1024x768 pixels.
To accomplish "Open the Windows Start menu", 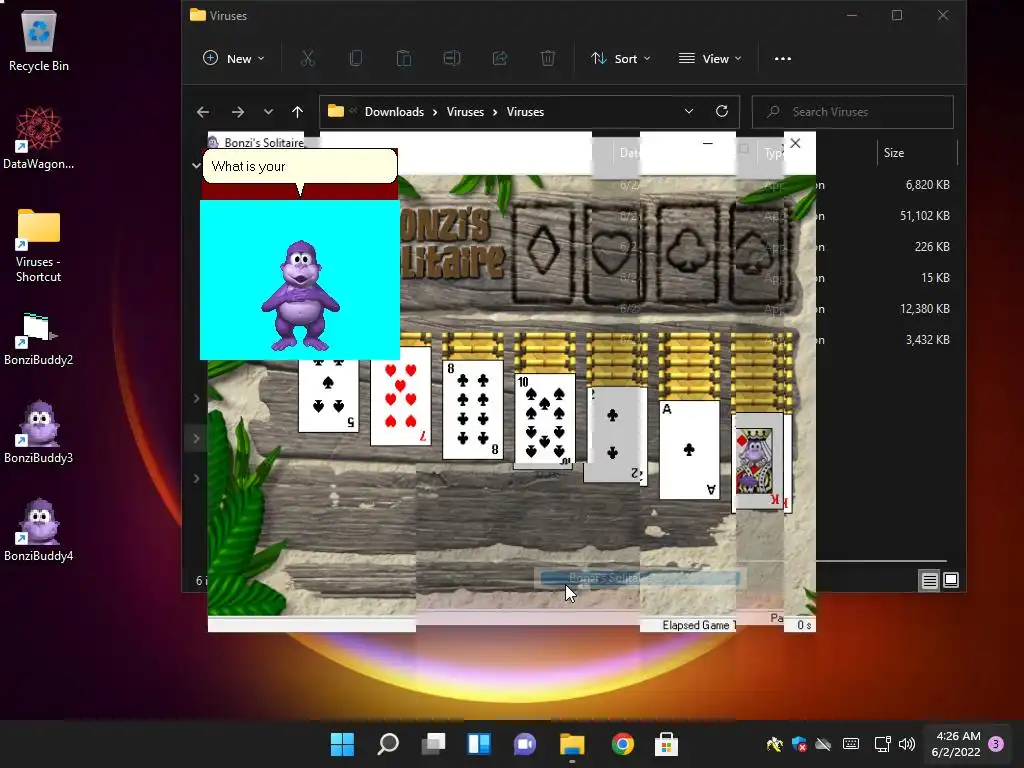I will [x=342, y=744].
